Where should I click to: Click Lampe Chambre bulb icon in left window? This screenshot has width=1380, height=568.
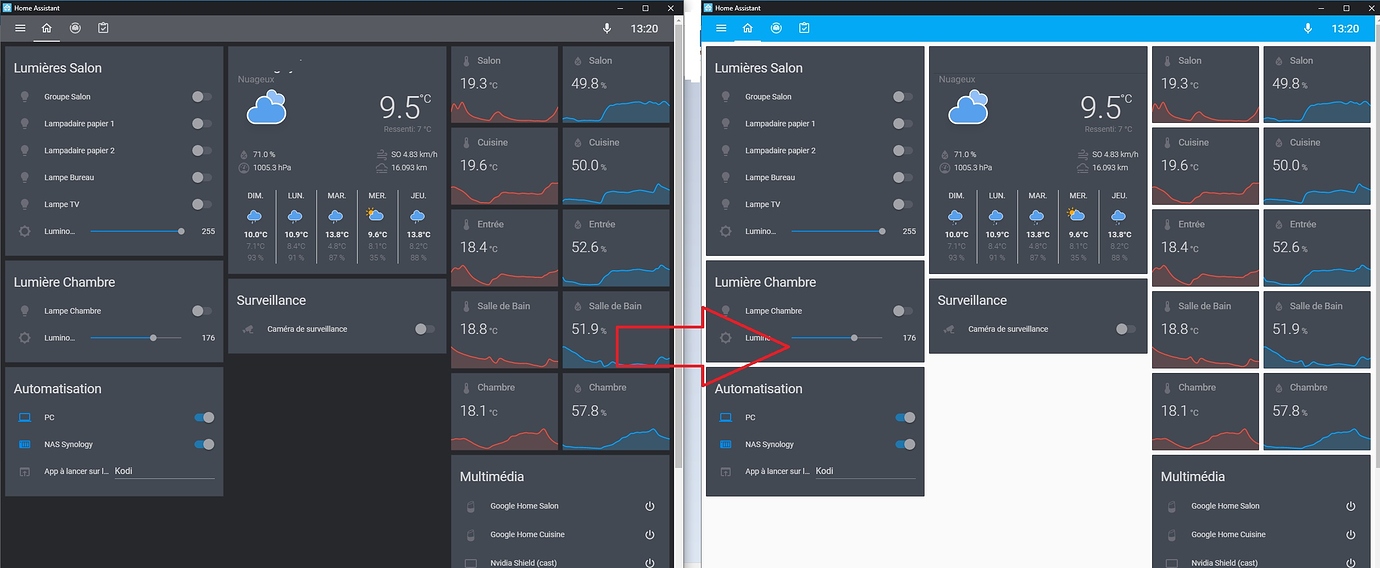tap(25, 311)
